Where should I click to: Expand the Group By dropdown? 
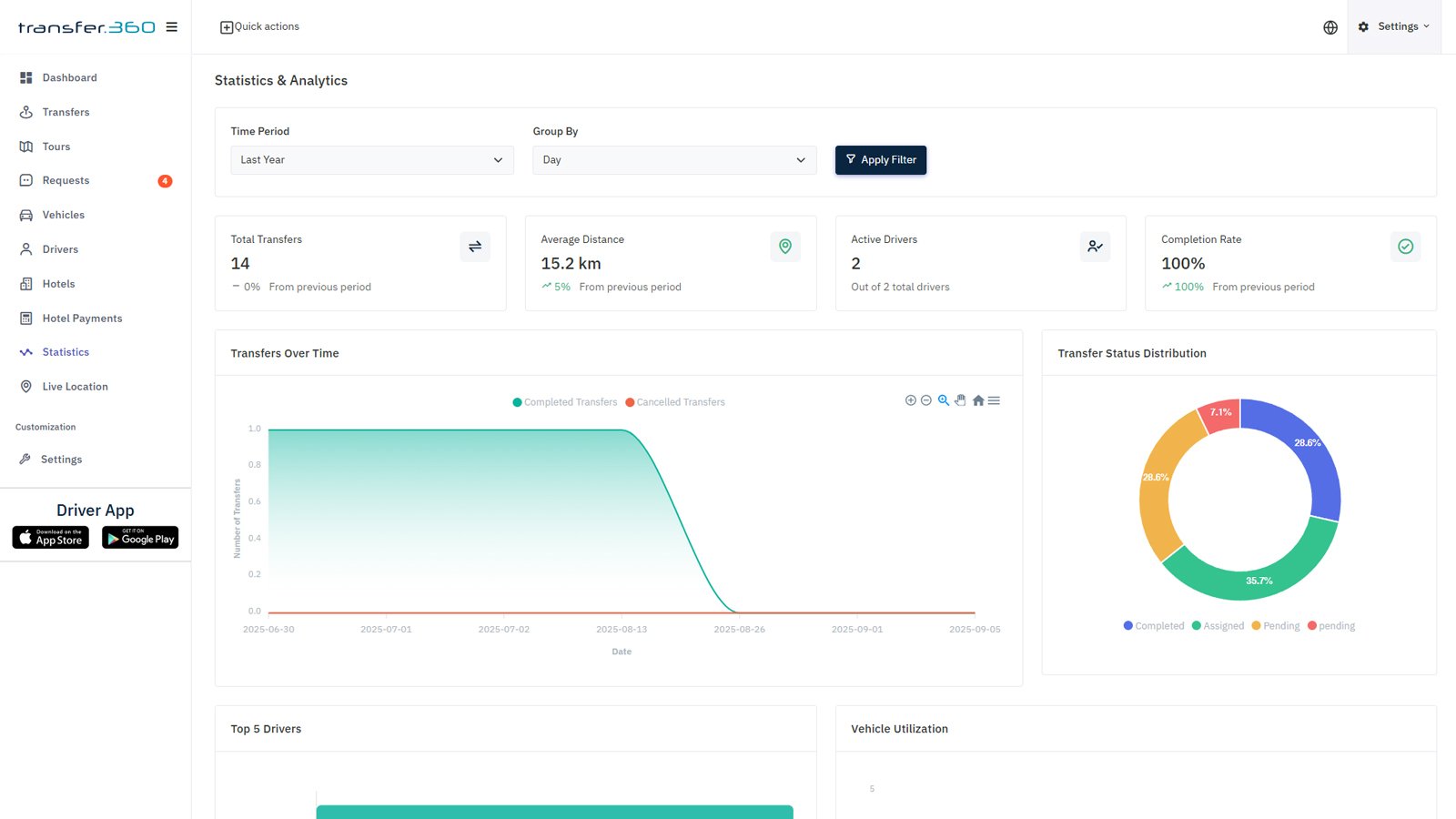tap(673, 160)
